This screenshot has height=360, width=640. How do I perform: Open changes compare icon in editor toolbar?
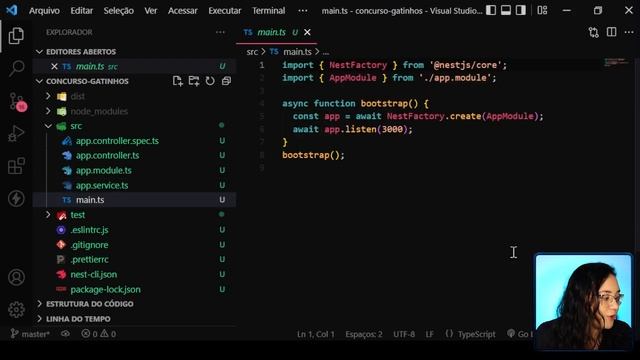coord(594,32)
